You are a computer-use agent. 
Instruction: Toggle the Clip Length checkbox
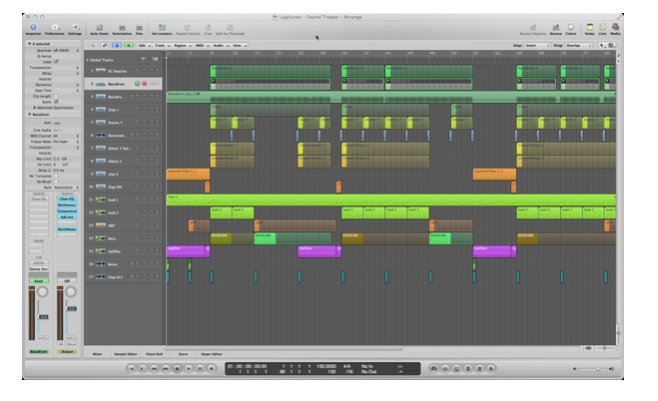tap(56, 96)
